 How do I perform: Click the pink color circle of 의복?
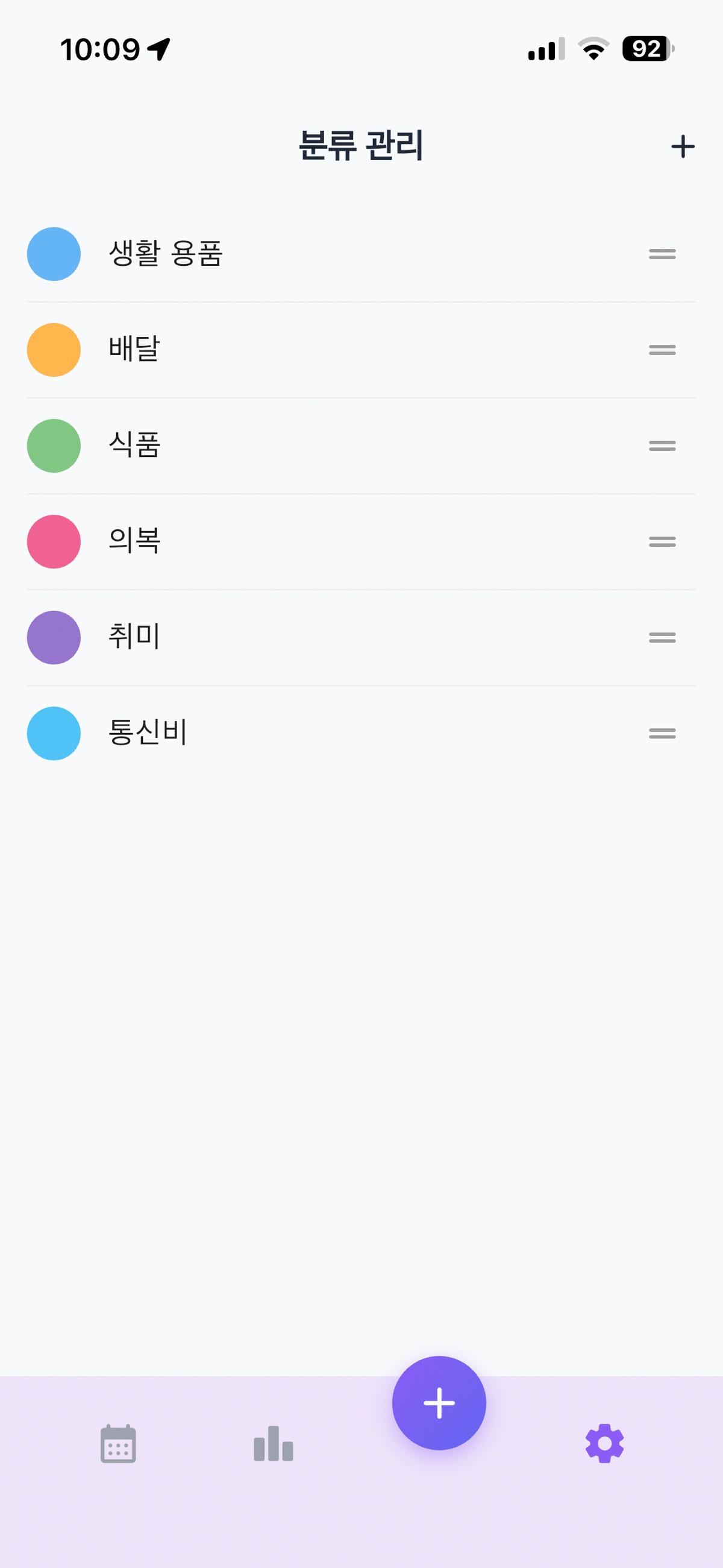pyautogui.click(x=54, y=542)
